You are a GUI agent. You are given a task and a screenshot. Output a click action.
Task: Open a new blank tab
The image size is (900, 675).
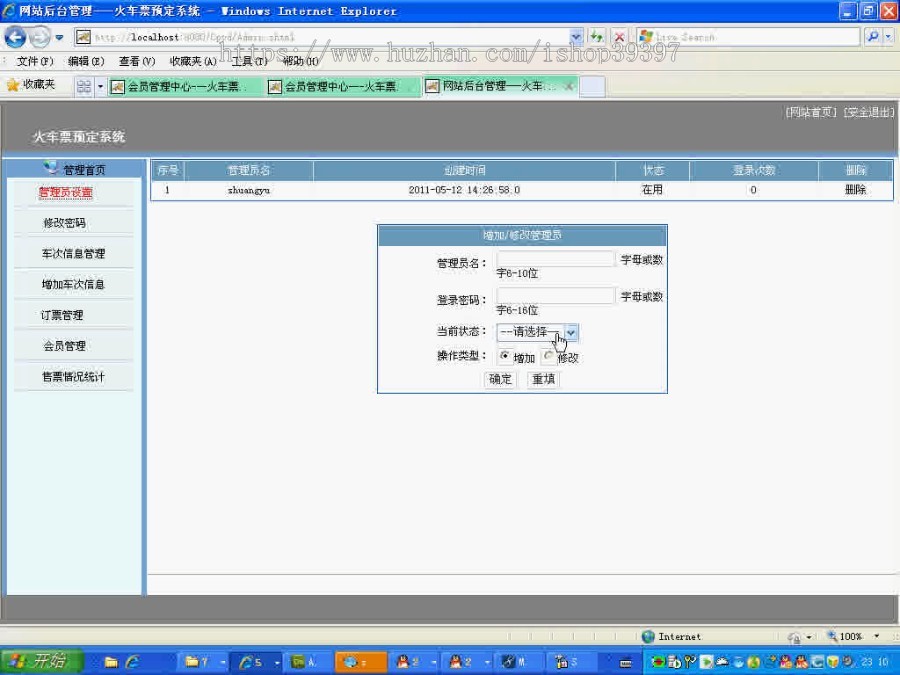[x=592, y=86]
